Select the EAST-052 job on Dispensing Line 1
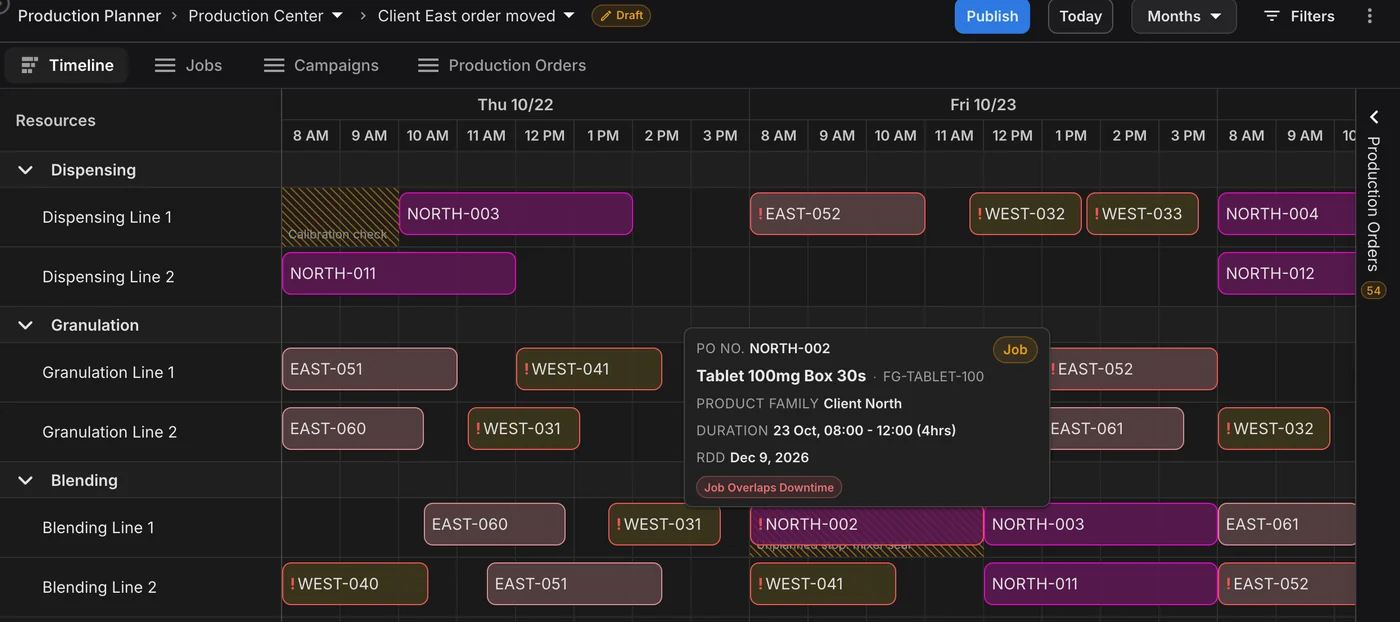Screen dimensions: 1400x622 [x=837, y=214]
